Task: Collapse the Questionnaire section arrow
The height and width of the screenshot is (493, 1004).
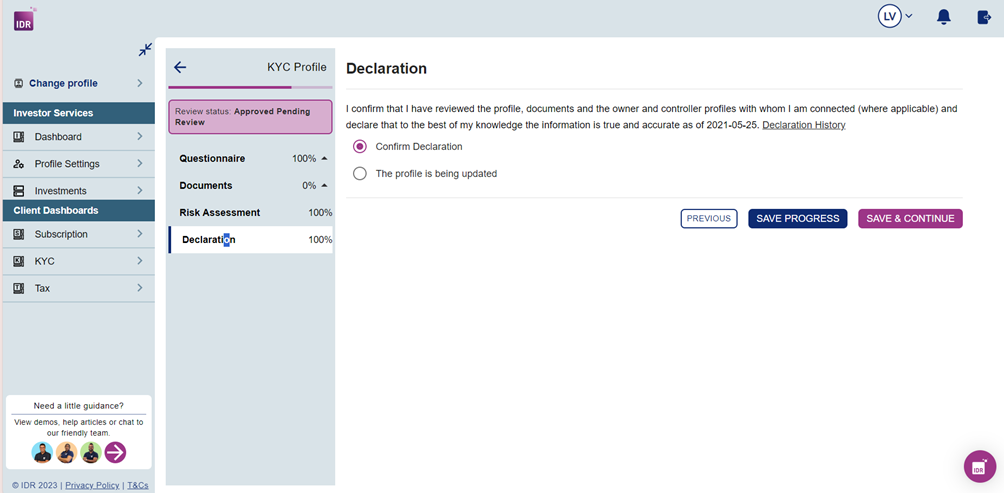Action: coord(324,159)
